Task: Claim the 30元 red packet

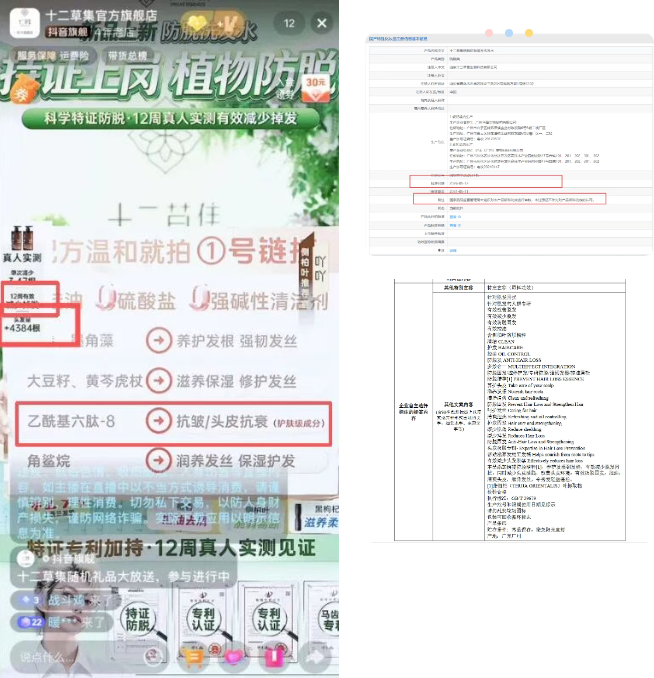Action: tap(316, 89)
